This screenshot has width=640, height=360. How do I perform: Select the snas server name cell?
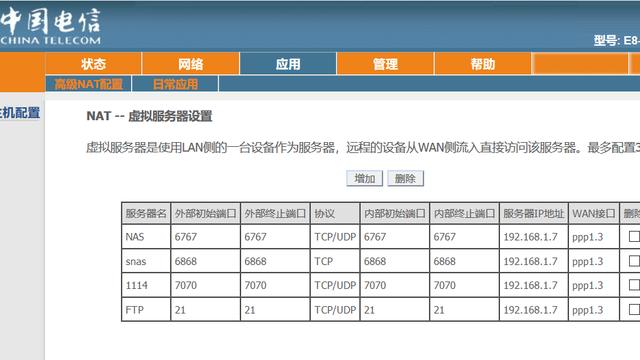pyautogui.click(x=146, y=261)
